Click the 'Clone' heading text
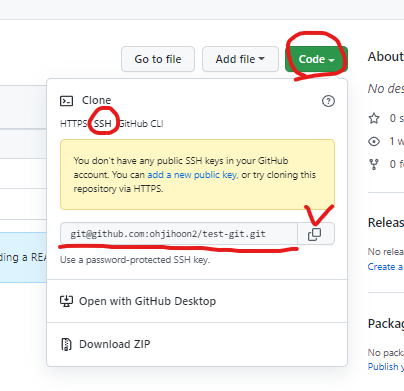The image size is (404, 391). tap(97, 100)
